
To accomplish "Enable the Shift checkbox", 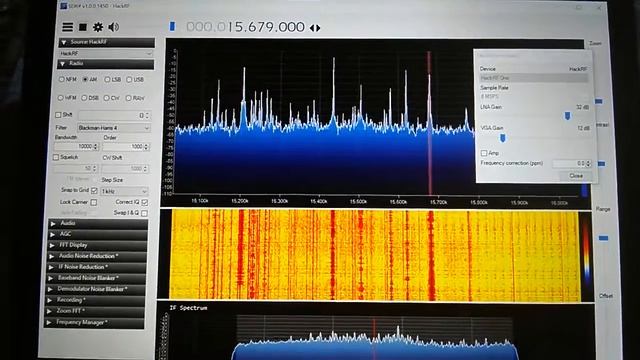I will [x=58, y=115].
